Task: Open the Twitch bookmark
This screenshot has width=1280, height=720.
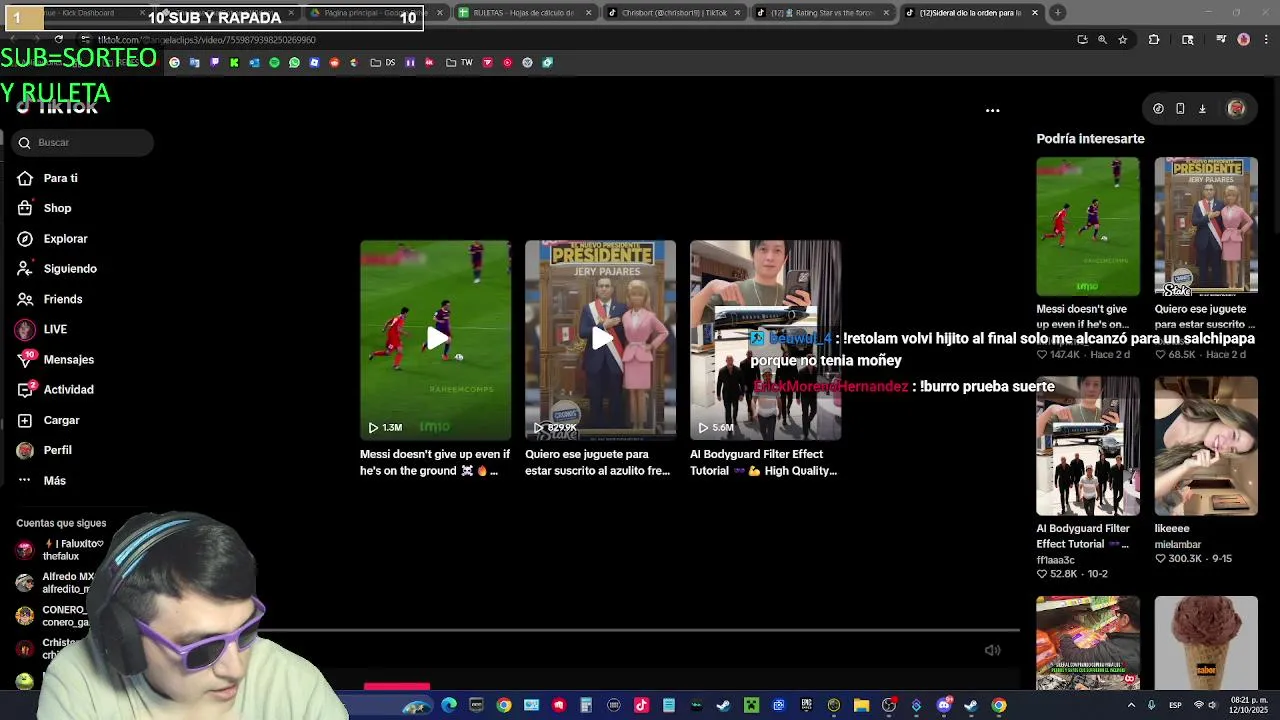Action: tap(215, 62)
